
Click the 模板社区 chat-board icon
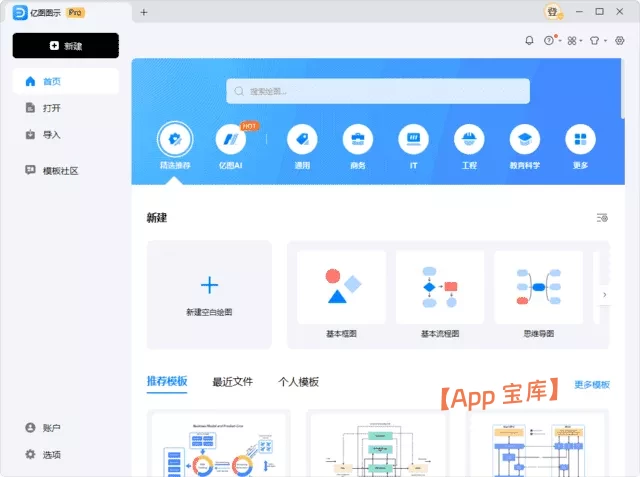click(x=30, y=170)
